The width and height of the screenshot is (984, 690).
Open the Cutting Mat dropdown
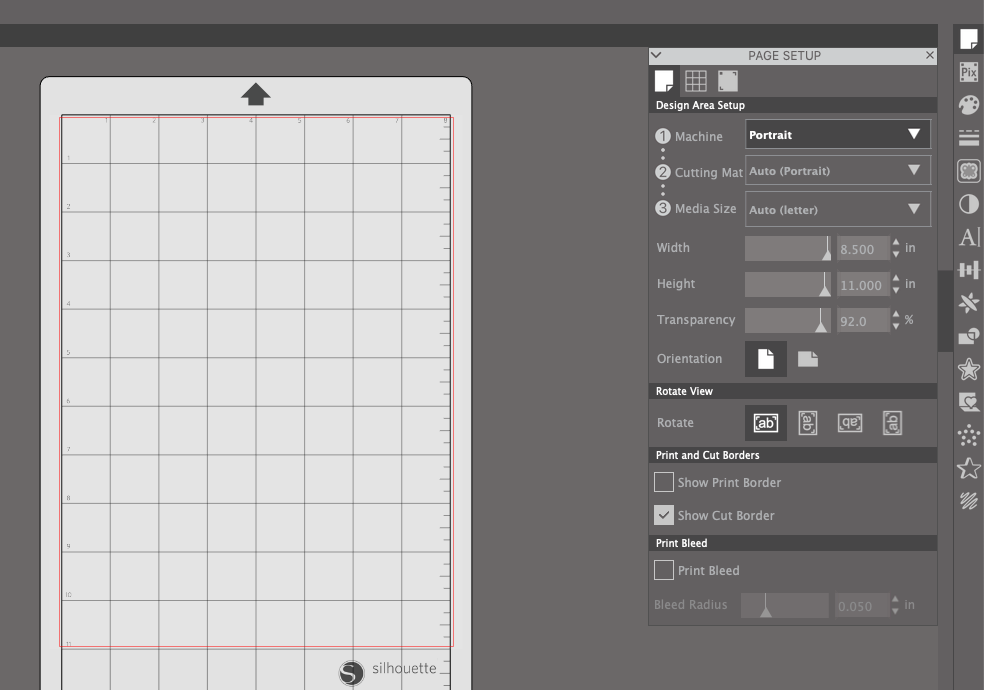pyautogui.click(x=838, y=171)
